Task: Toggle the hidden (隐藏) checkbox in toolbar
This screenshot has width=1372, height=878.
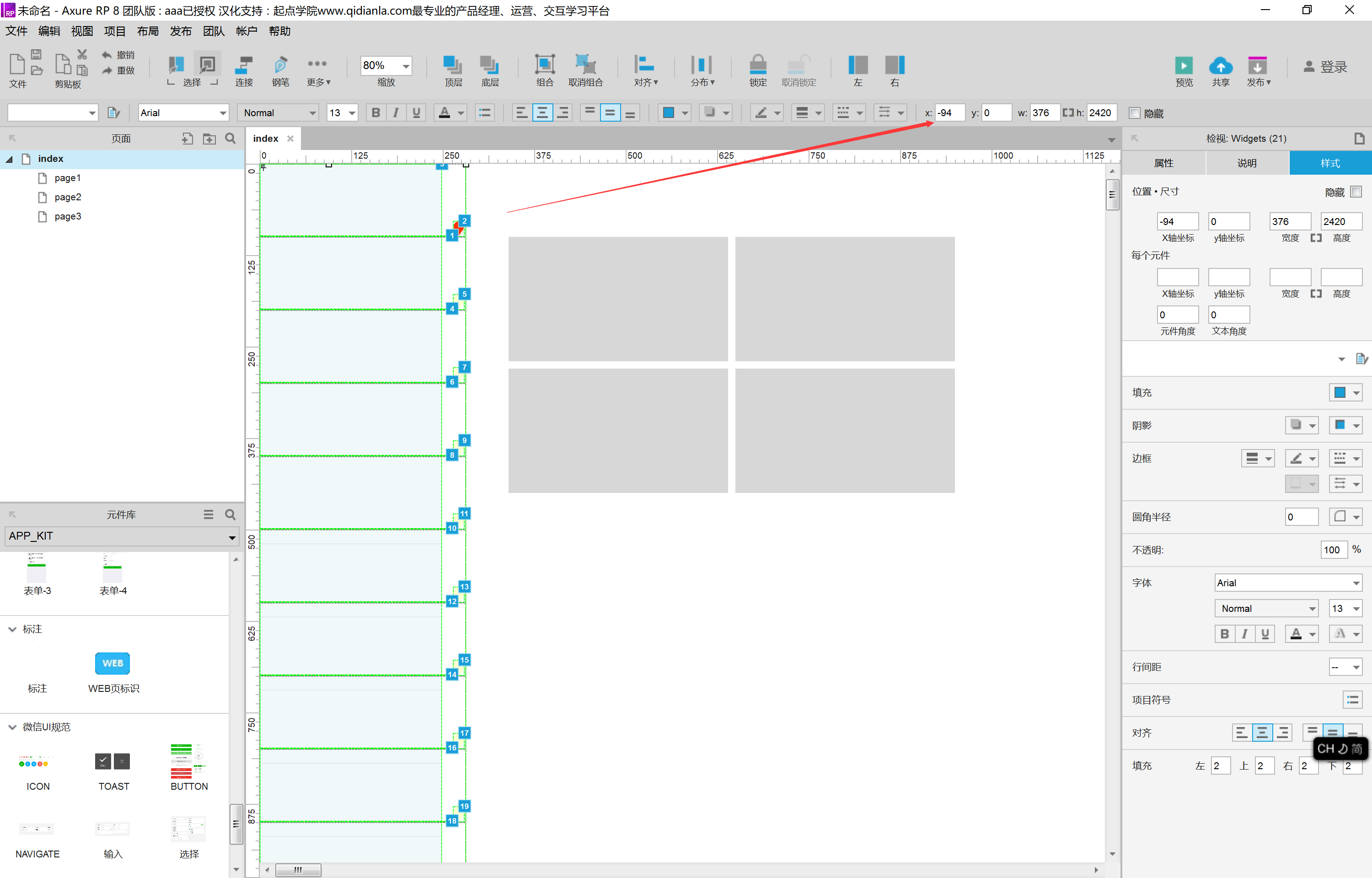Action: [1134, 113]
